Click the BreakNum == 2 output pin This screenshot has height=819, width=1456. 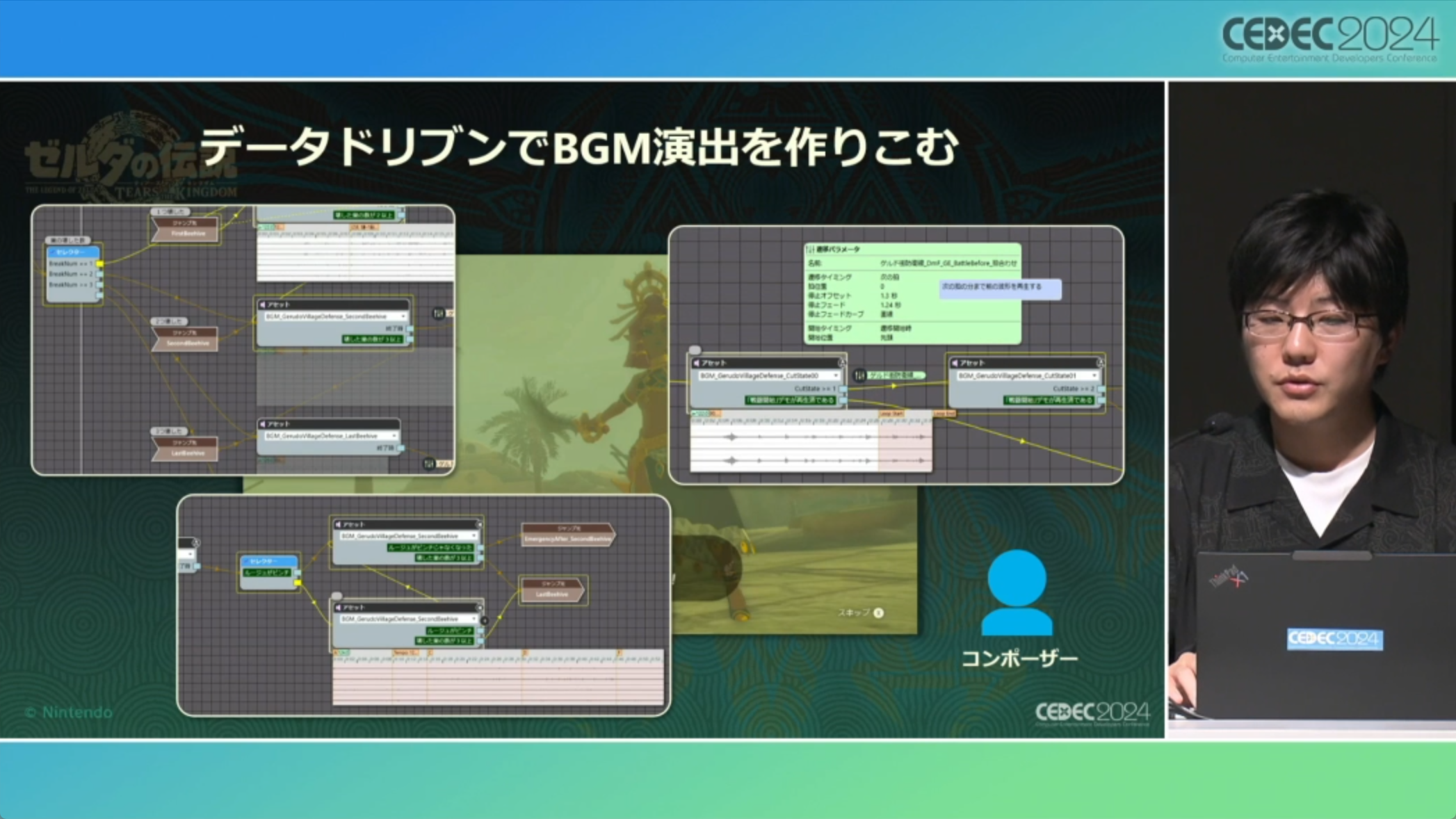100,274
